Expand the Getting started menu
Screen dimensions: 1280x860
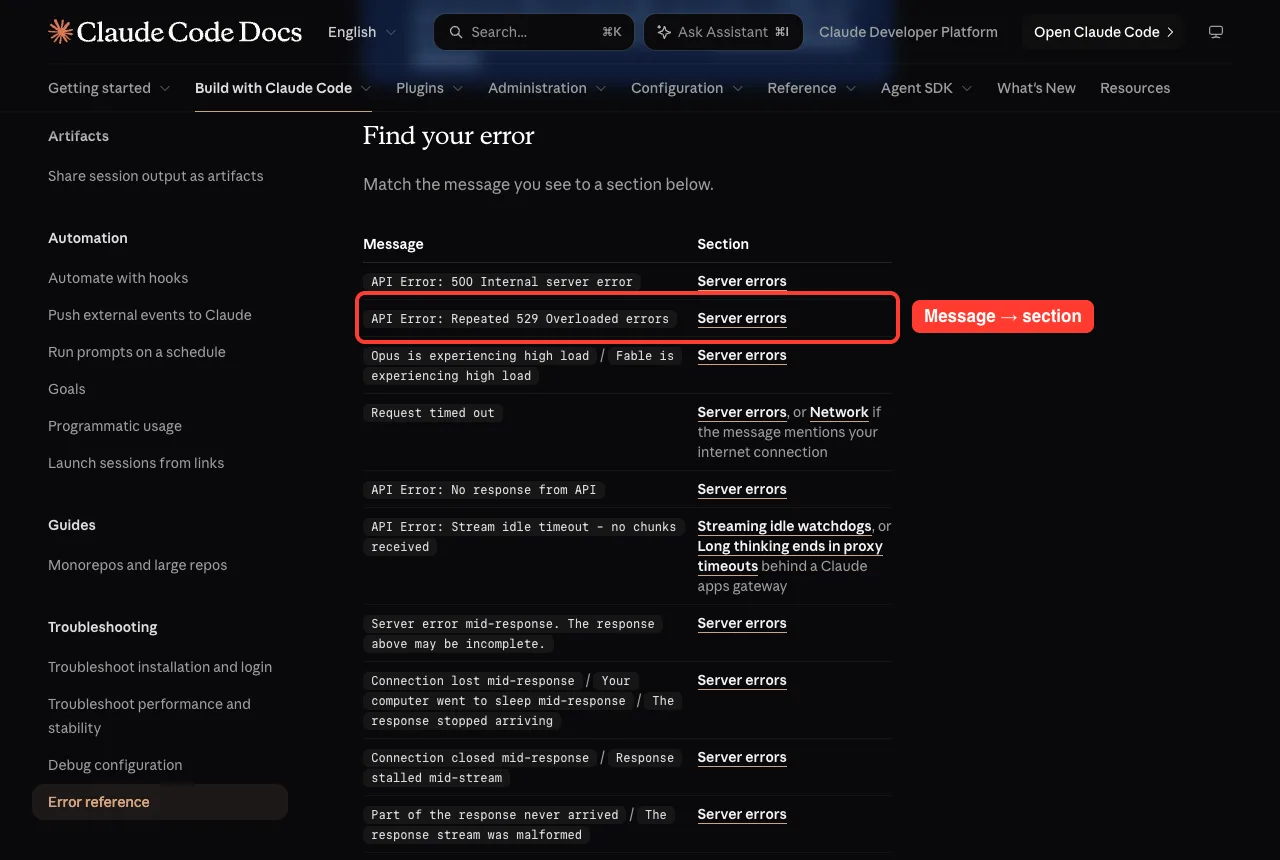[x=109, y=88]
